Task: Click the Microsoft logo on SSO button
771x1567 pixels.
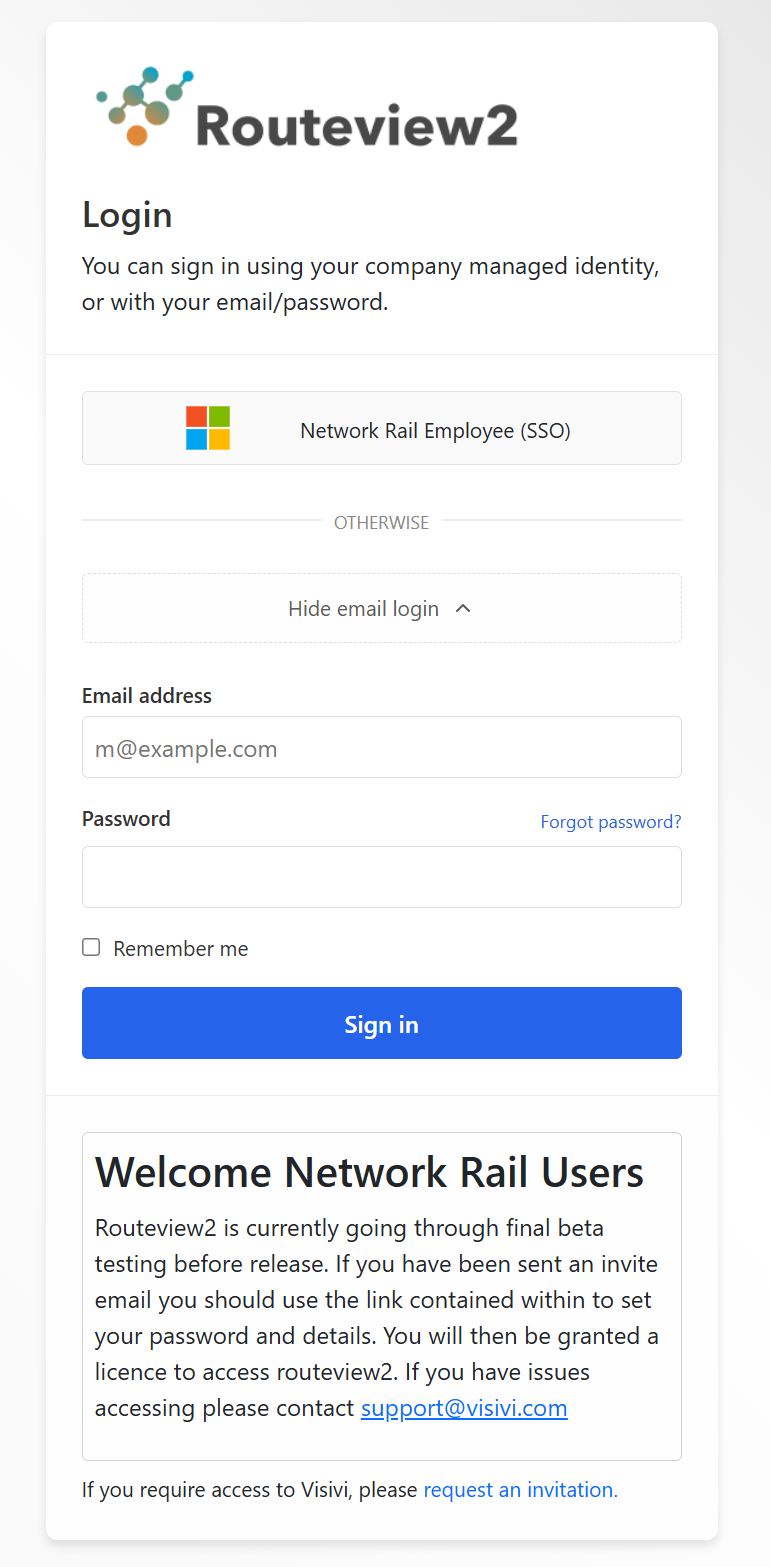Action: (208, 428)
